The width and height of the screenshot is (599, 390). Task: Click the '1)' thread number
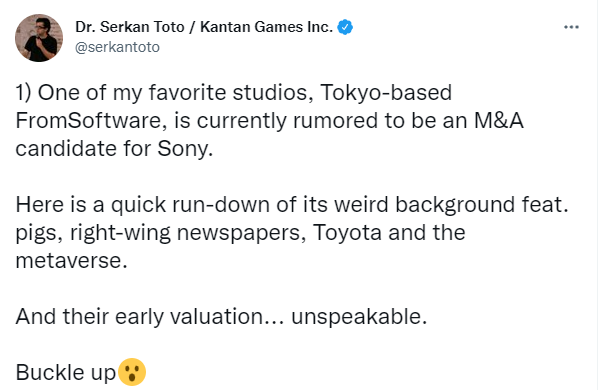pos(23,93)
